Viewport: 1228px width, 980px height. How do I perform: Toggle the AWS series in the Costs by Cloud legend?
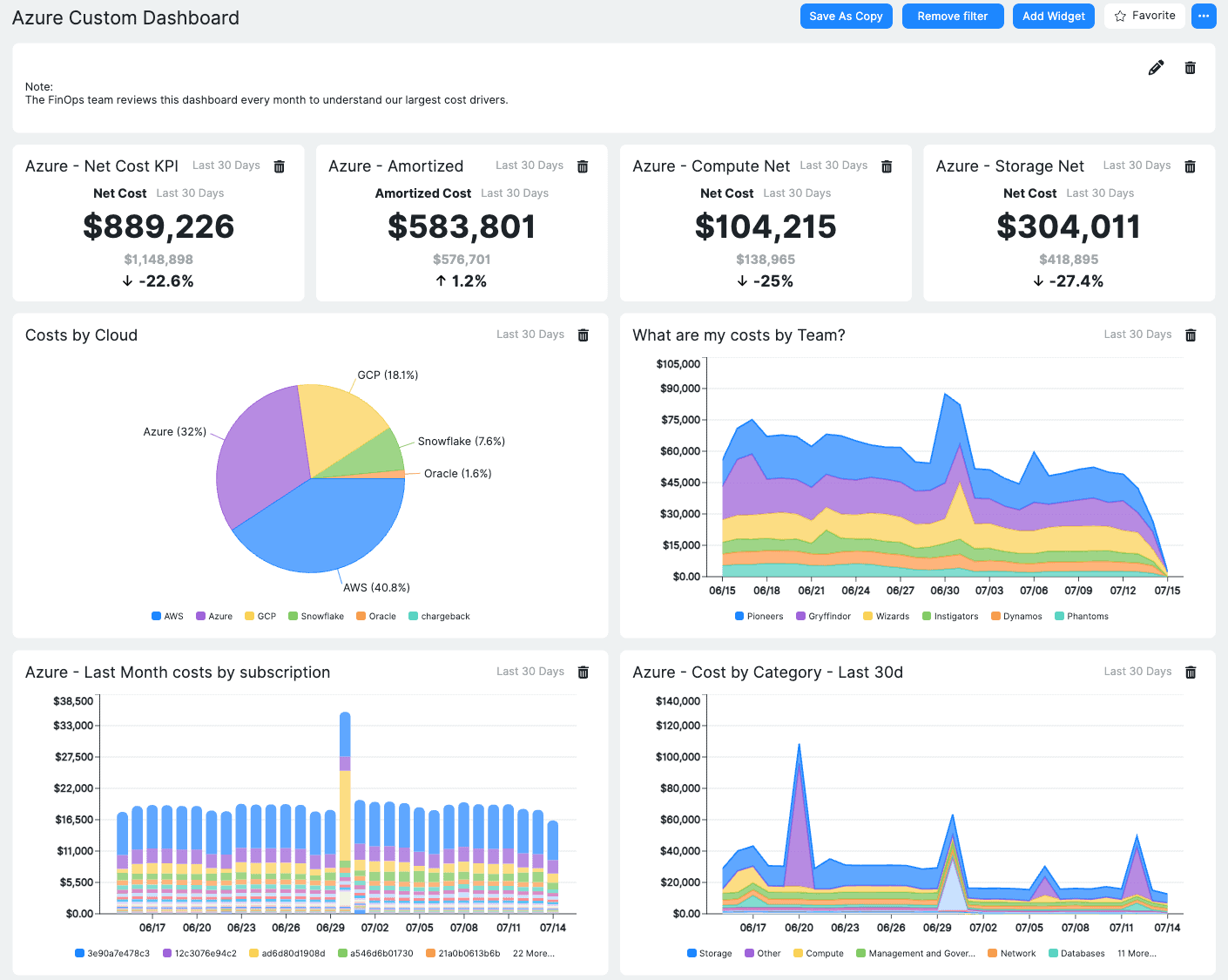tap(167, 616)
